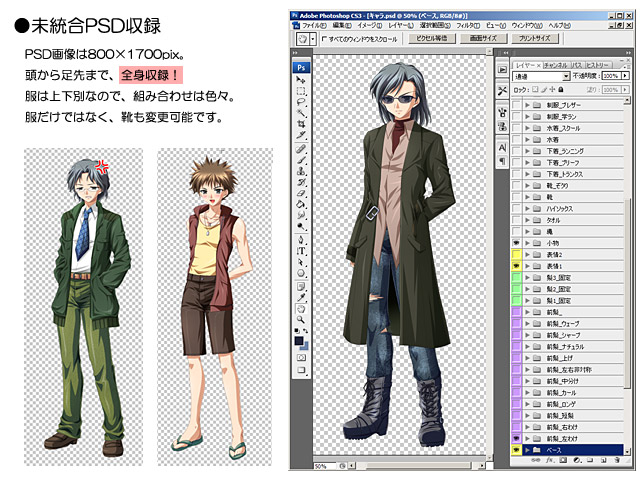Screen dimensions: 640x480
Task: Show the 髪3_固定 layer group
Action: click(x=516, y=278)
